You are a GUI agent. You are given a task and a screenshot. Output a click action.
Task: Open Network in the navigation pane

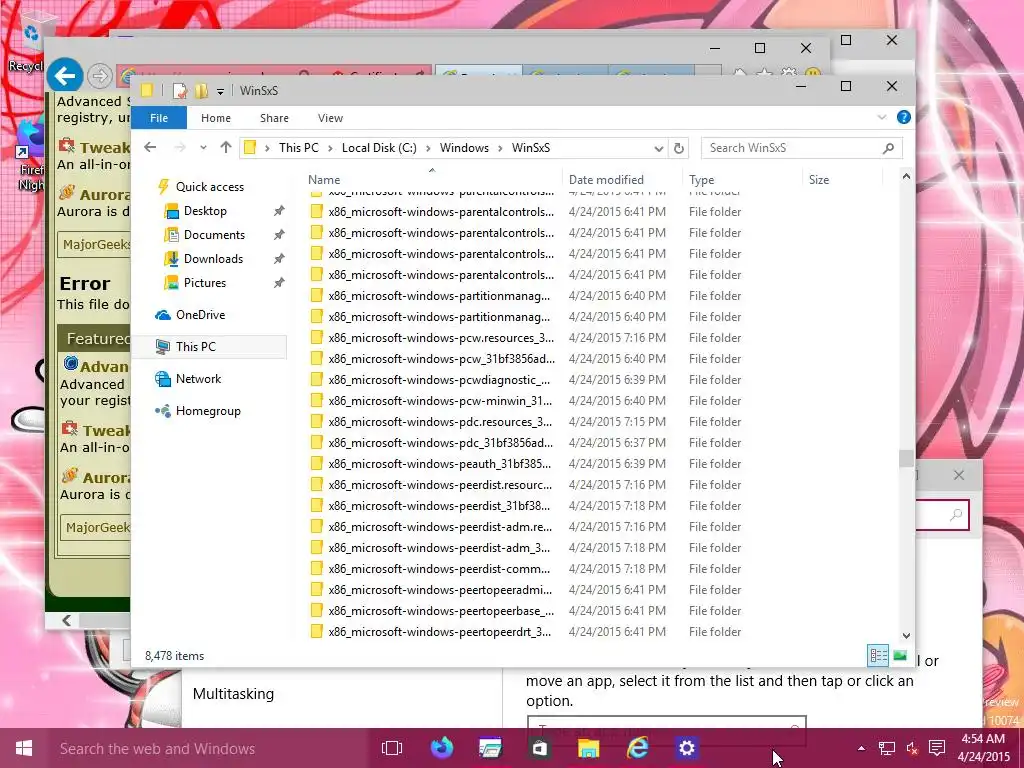[x=198, y=379]
